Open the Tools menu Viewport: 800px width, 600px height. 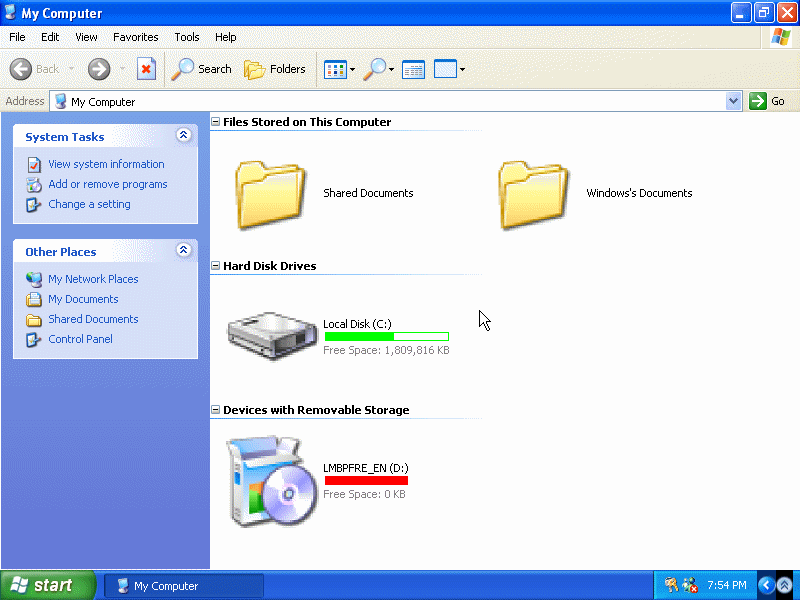pos(187,37)
